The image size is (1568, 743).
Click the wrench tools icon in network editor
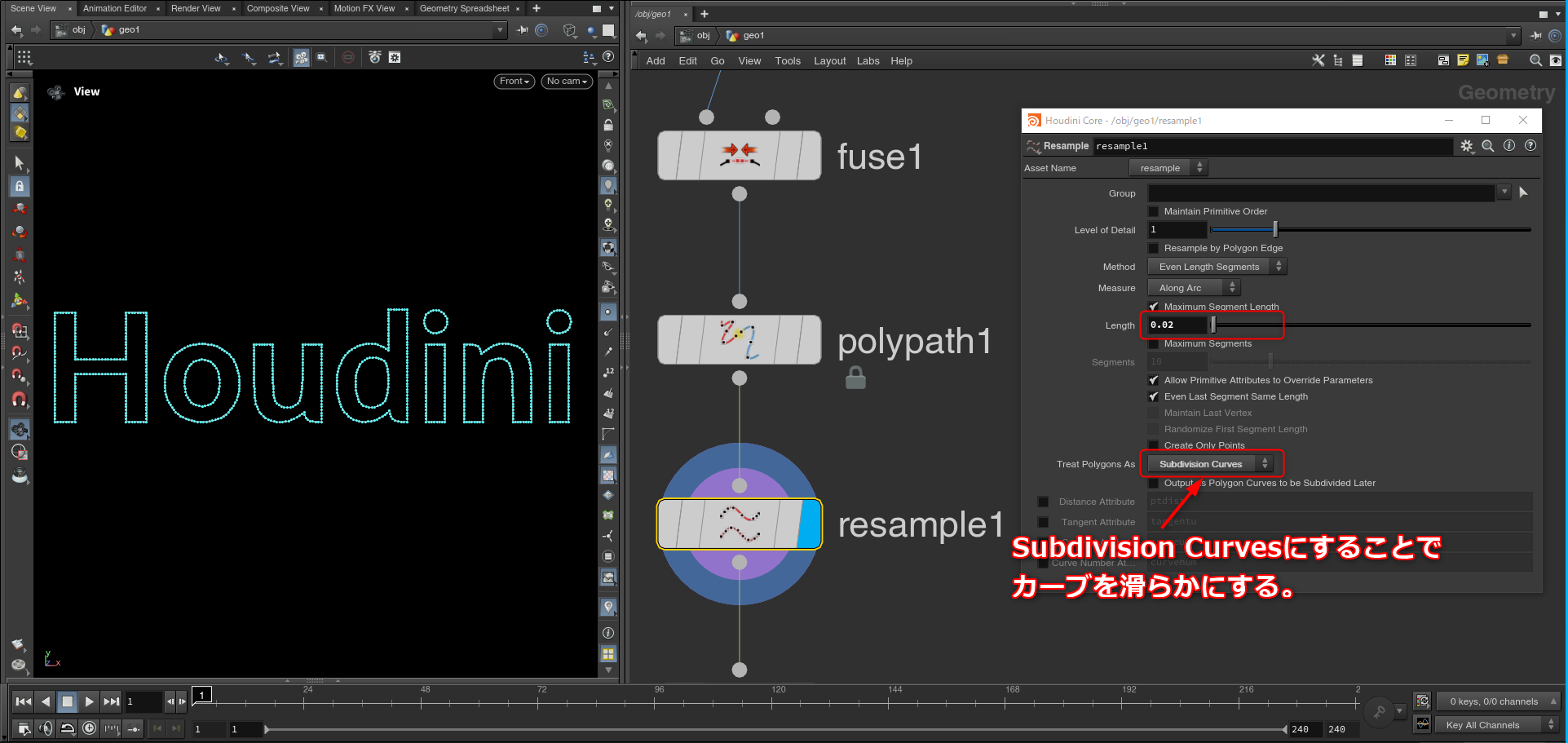pyautogui.click(x=1318, y=60)
